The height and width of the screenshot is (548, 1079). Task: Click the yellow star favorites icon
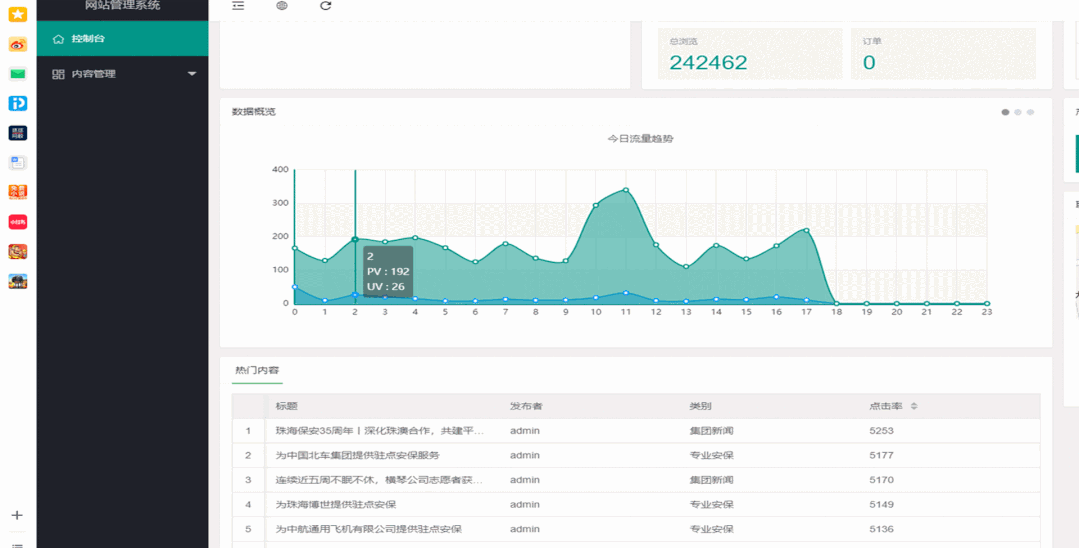click(x=17, y=14)
